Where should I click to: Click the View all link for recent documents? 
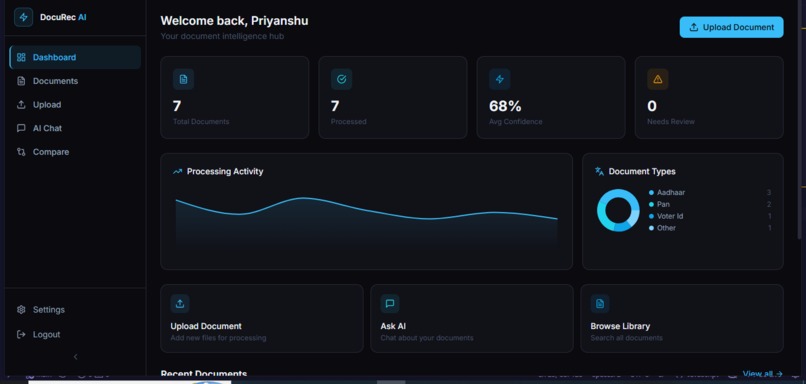763,374
